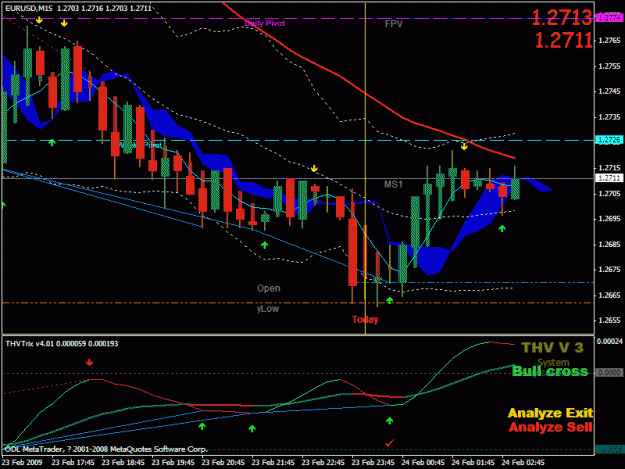This screenshot has width=625, height=469.
Task: Click the yellow down arrow touching the red moving average
Action: (464, 147)
